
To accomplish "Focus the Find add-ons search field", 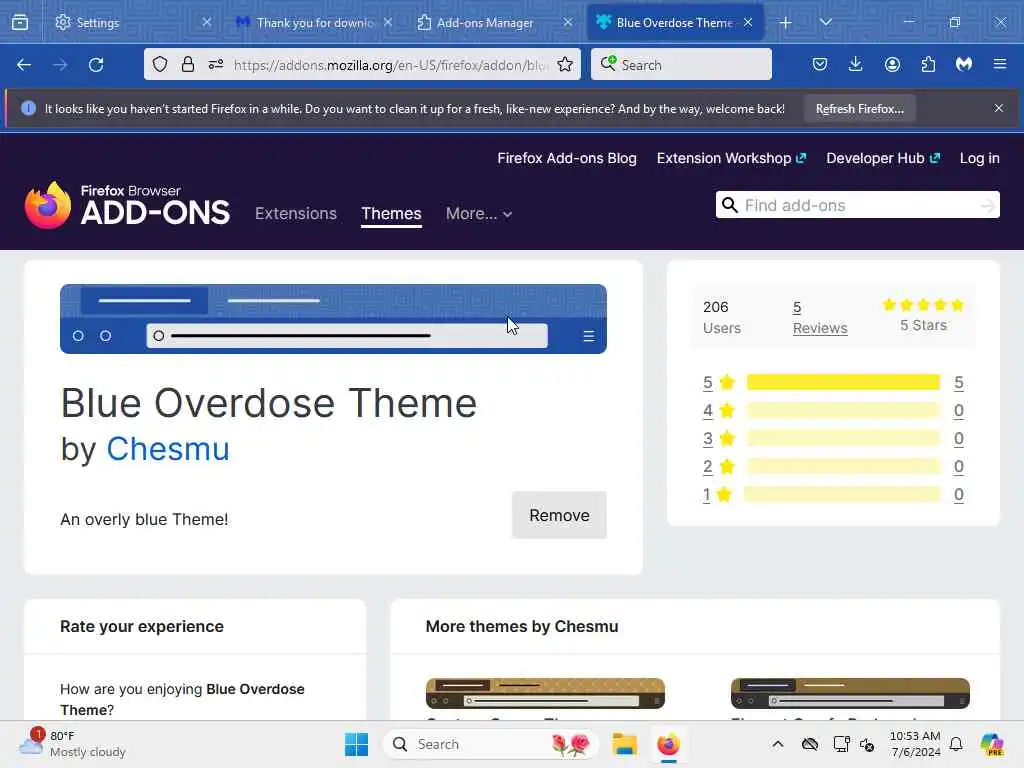I will [x=857, y=205].
